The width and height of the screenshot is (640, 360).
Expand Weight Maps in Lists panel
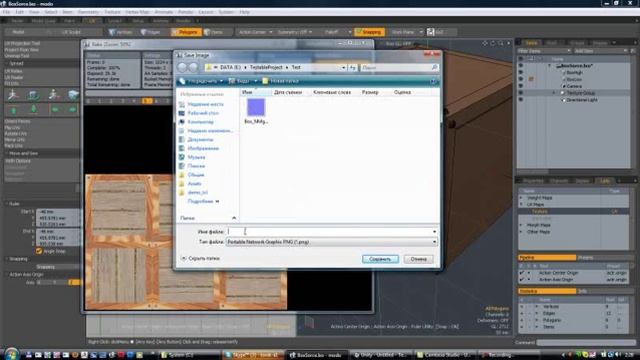(x=521, y=198)
